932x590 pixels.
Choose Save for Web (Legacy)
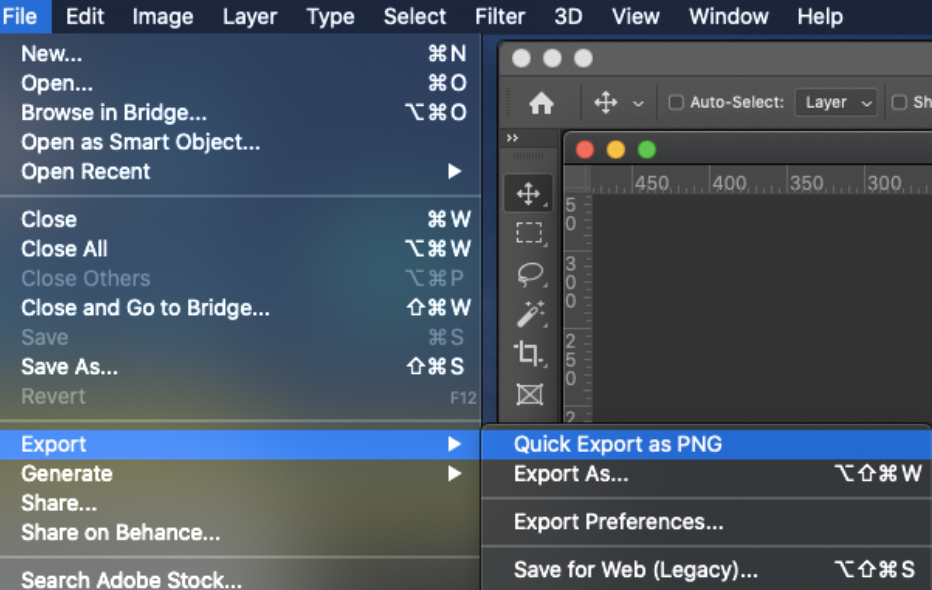[706, 569]
